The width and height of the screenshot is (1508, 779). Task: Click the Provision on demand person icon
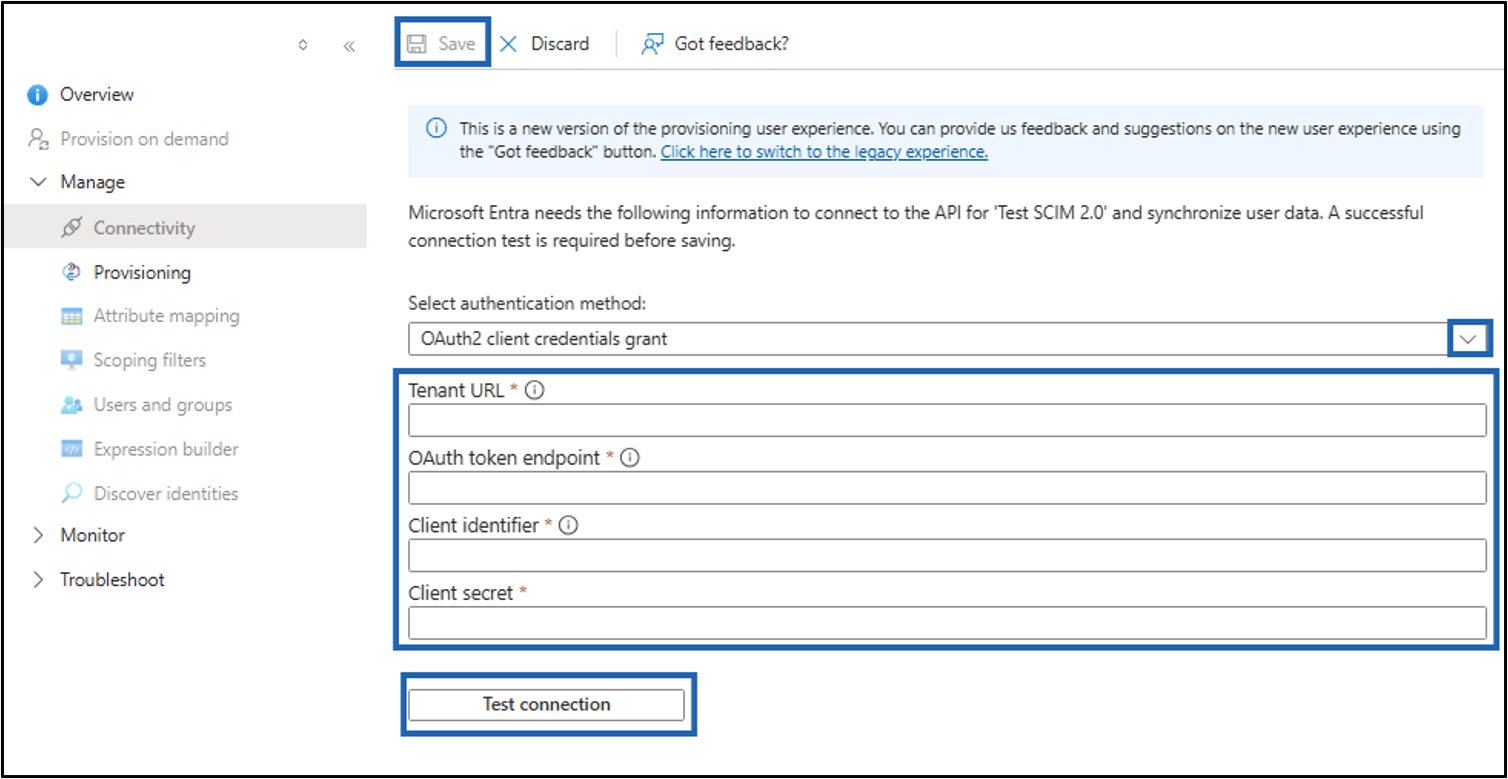38,139
